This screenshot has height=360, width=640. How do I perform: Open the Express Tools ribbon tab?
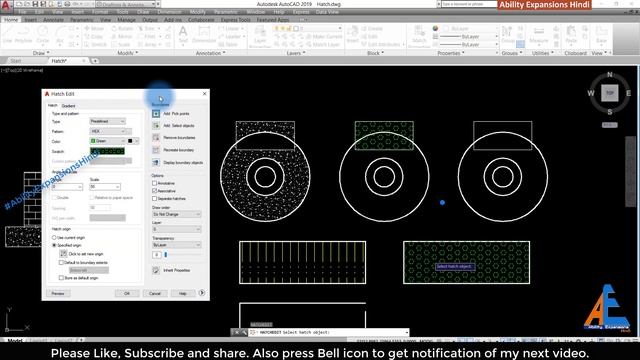click(236, 20)
